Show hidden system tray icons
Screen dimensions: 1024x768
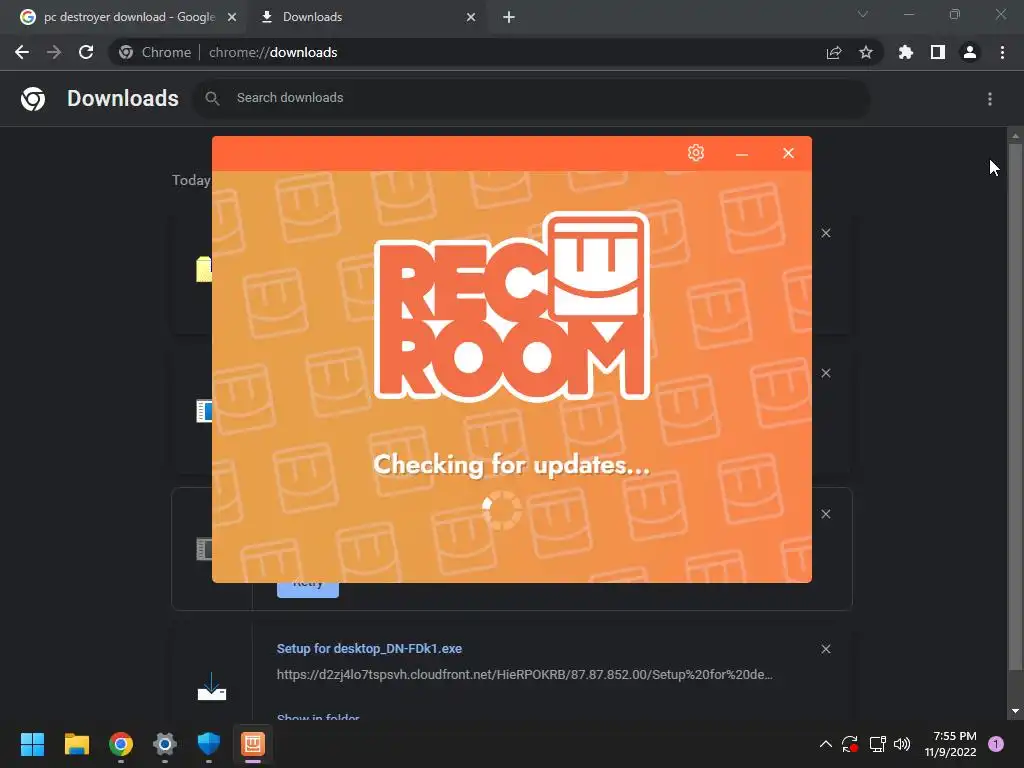pyautogui.click(x=825, y=744)
